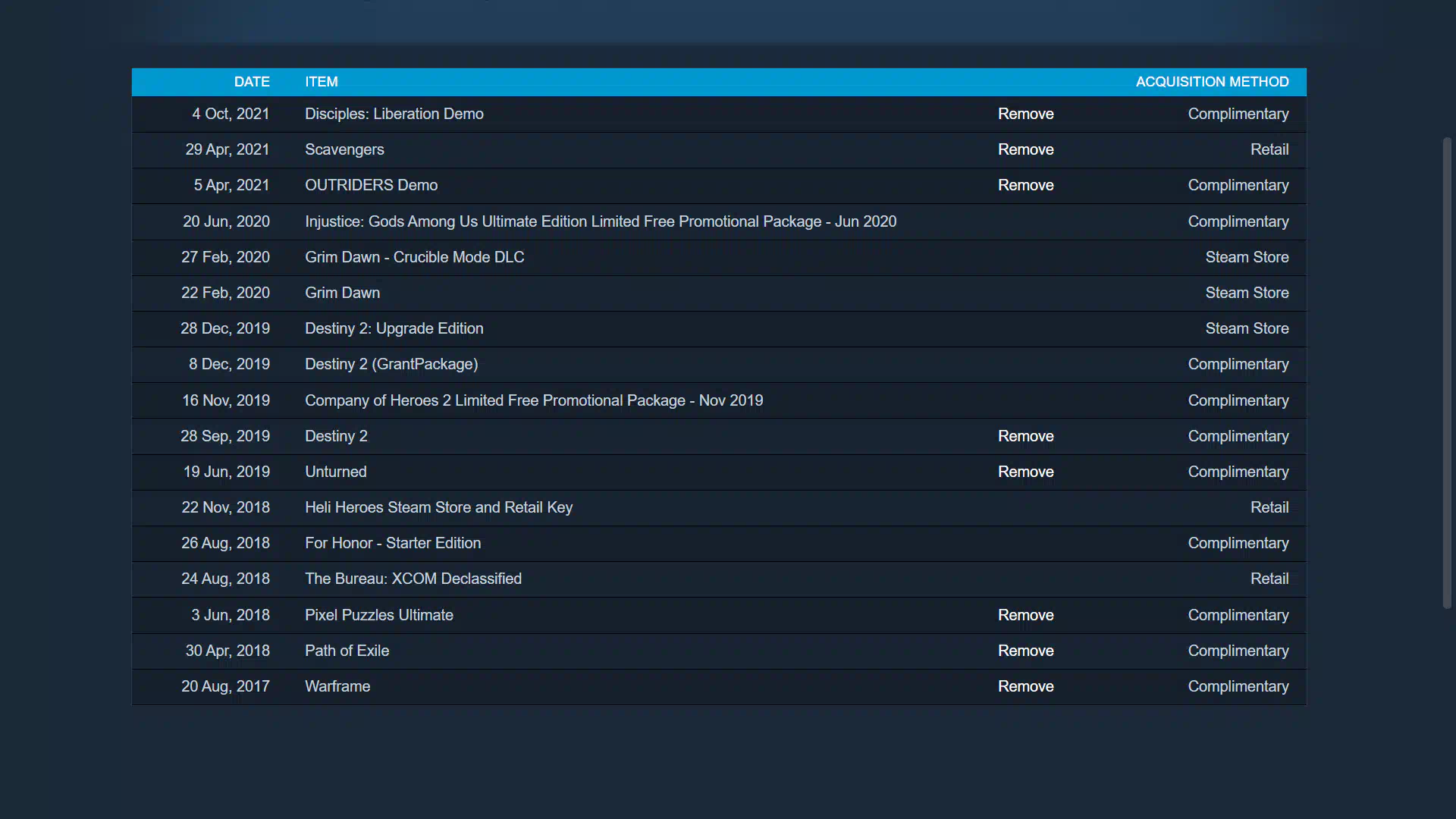This screenshot has height=819, width=1456.
Task: Select Company of Heroes 2 promotional package
Action: 534,400
